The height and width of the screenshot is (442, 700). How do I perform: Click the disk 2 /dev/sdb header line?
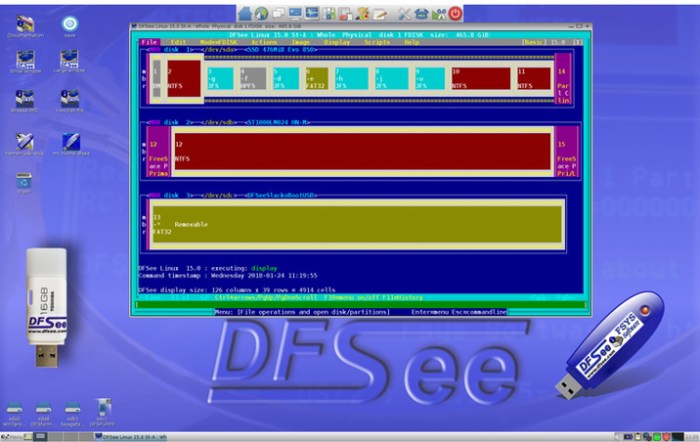[228, 122]
